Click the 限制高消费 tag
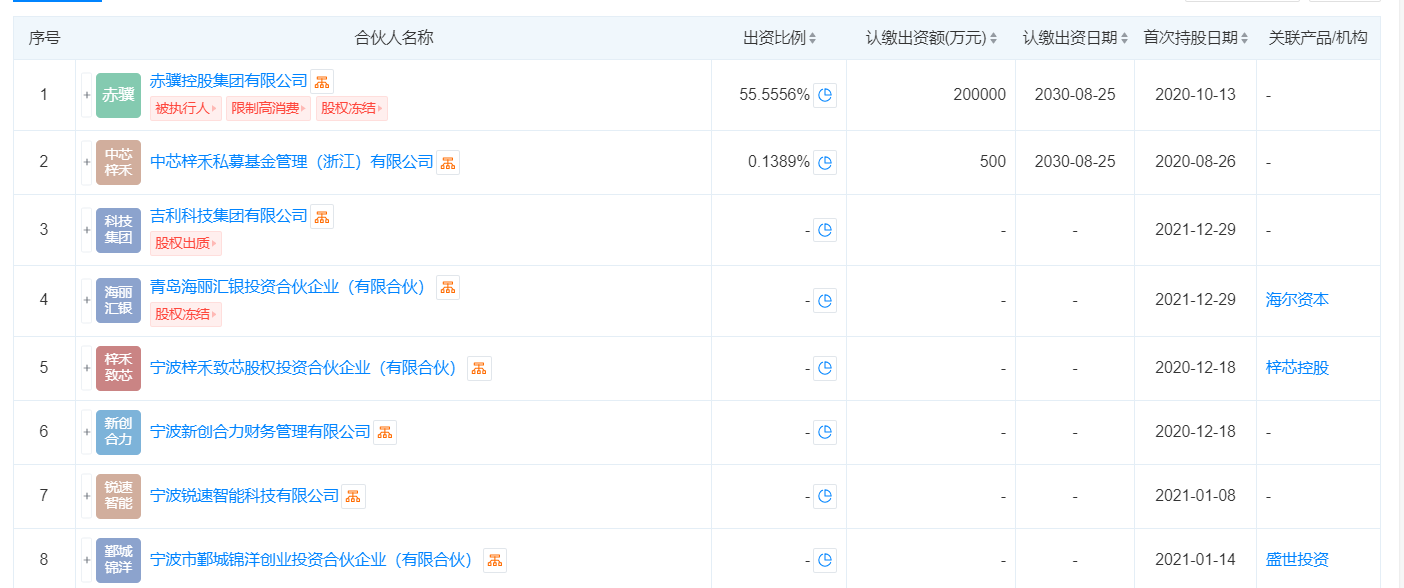This screenshot has width=1404, height=588. click(268, 109)
